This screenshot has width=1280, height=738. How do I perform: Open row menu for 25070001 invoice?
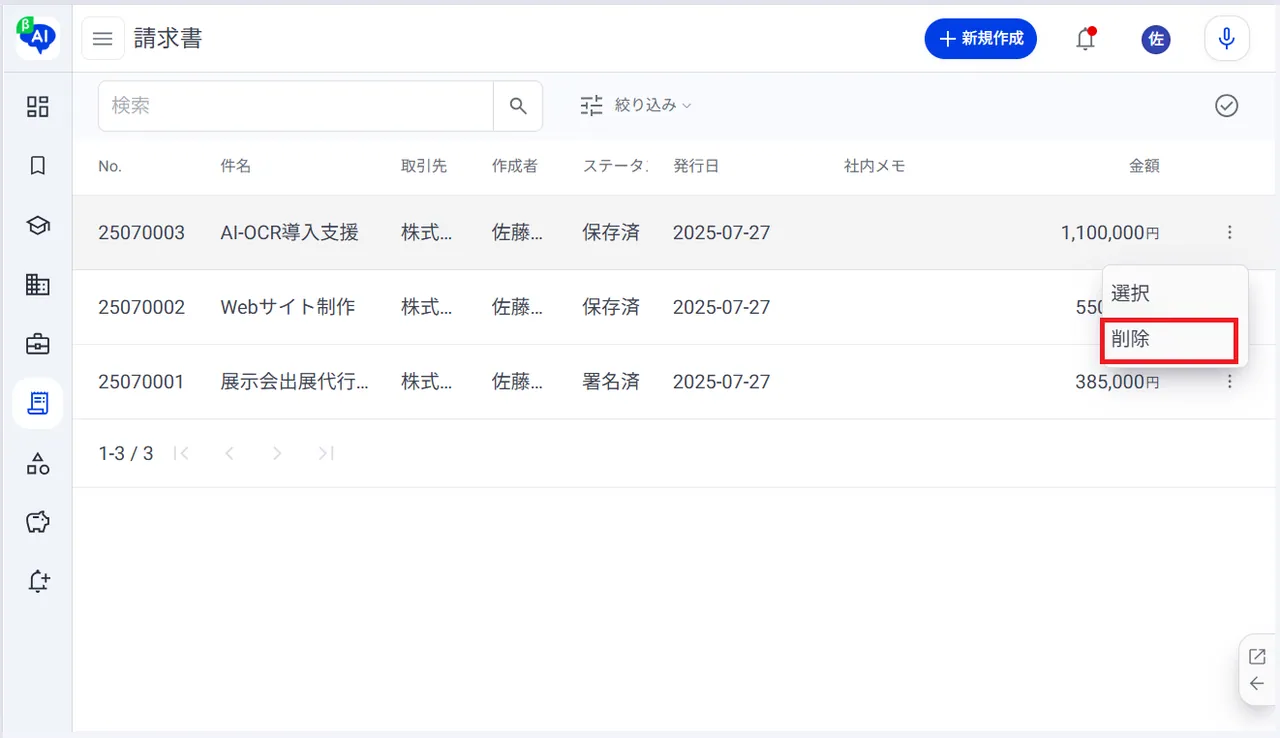click(x=1229, y=382)
